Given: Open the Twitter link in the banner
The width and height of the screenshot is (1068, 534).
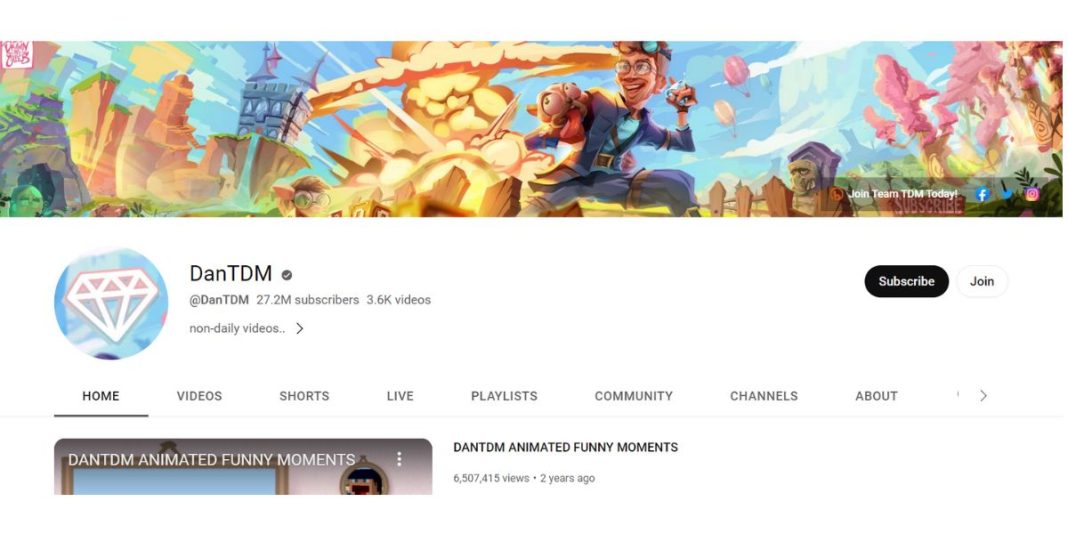Looking at the screenshot, I should coord(1007,194).
